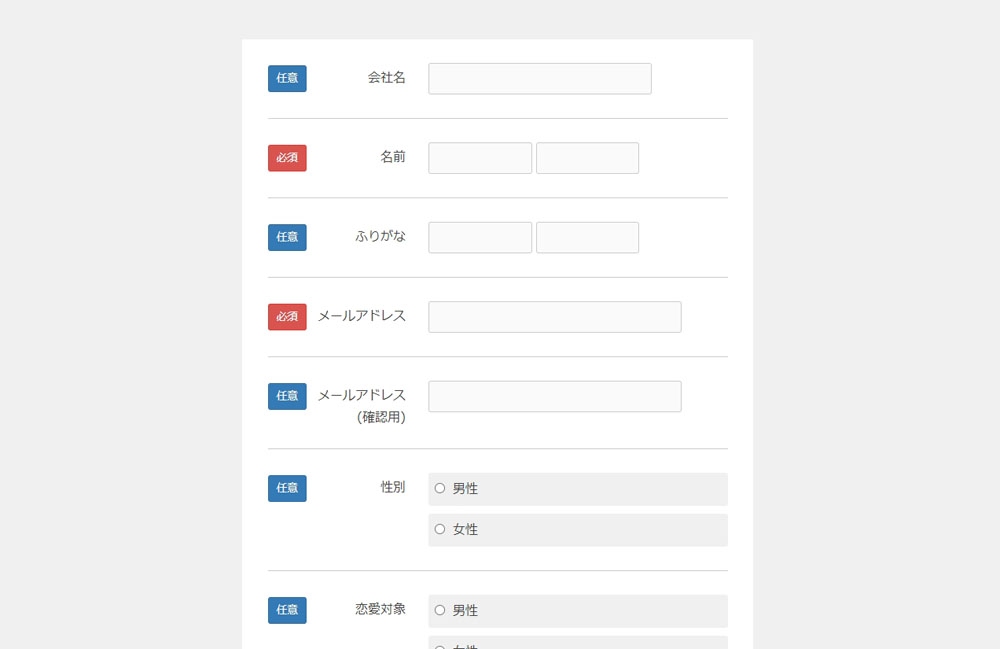
Task: Click the 性別 field label
Action: coord(393,487)
